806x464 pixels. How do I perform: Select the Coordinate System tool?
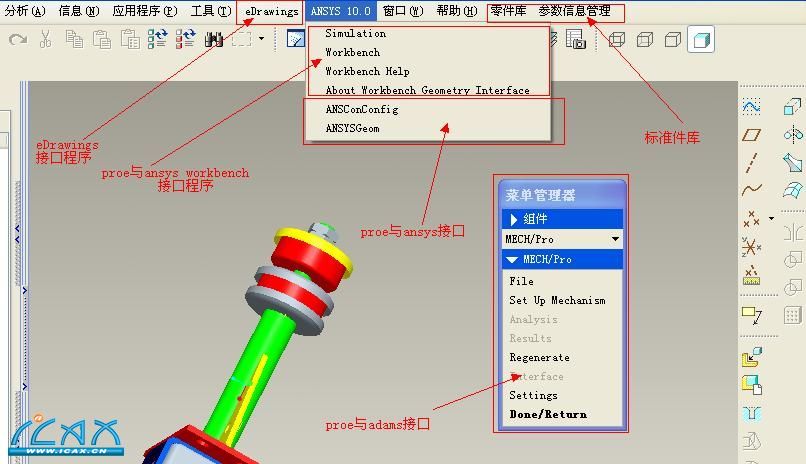coord(752,247)
